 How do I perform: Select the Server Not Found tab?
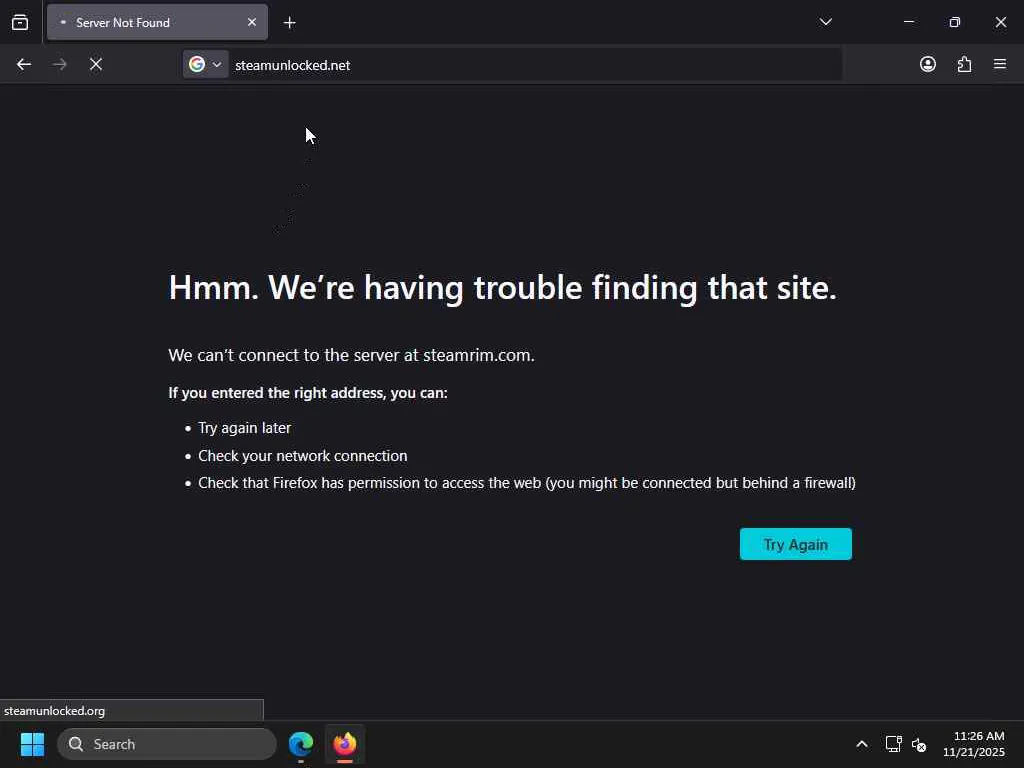click(157, 22)
